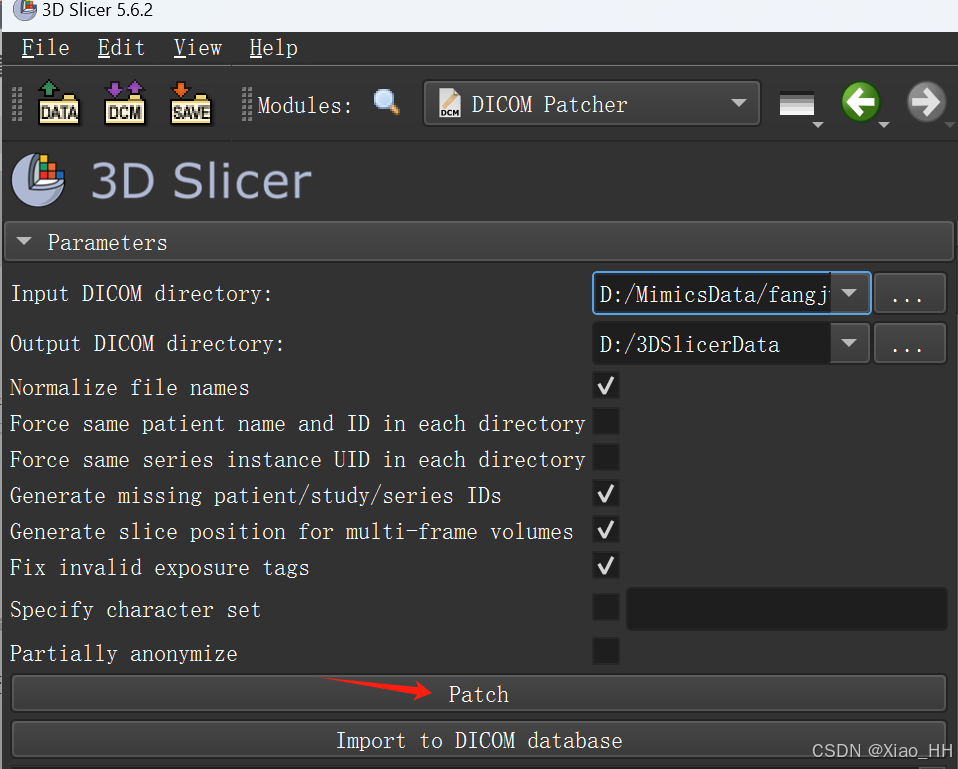Click toolbar drag handle before DATA
The height and width of the screenshot is (769, 958).
coord(17,104)
